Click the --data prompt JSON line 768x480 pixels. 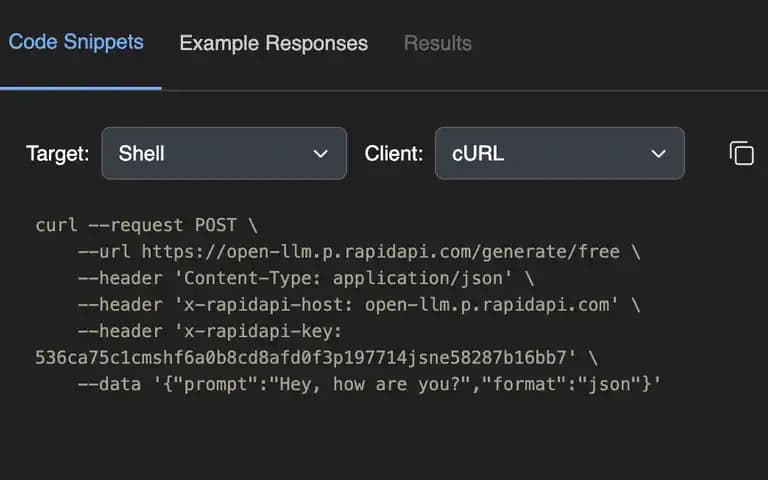(369, 384)
